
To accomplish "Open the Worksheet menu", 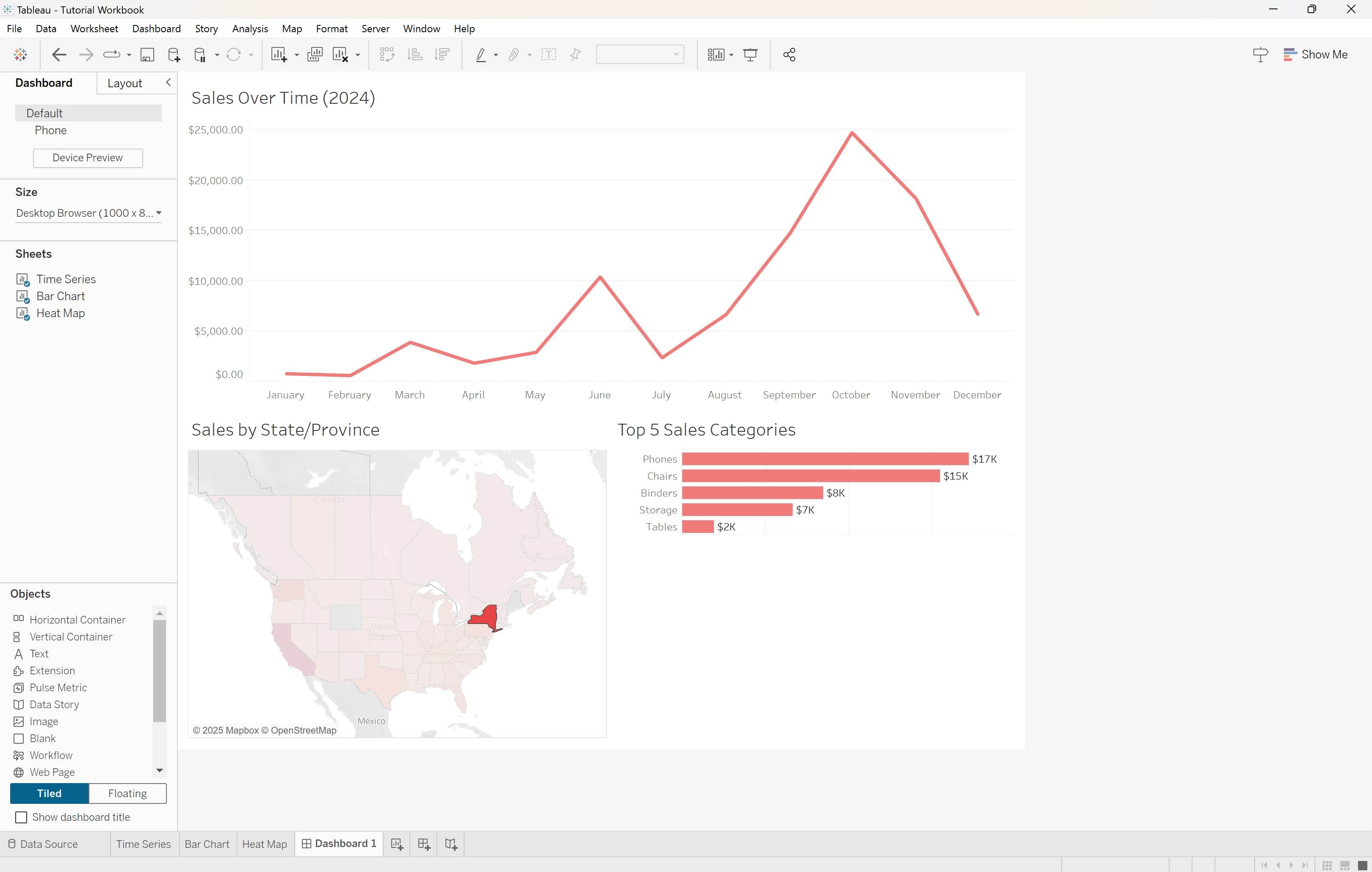I will click(x=94, y=28).
